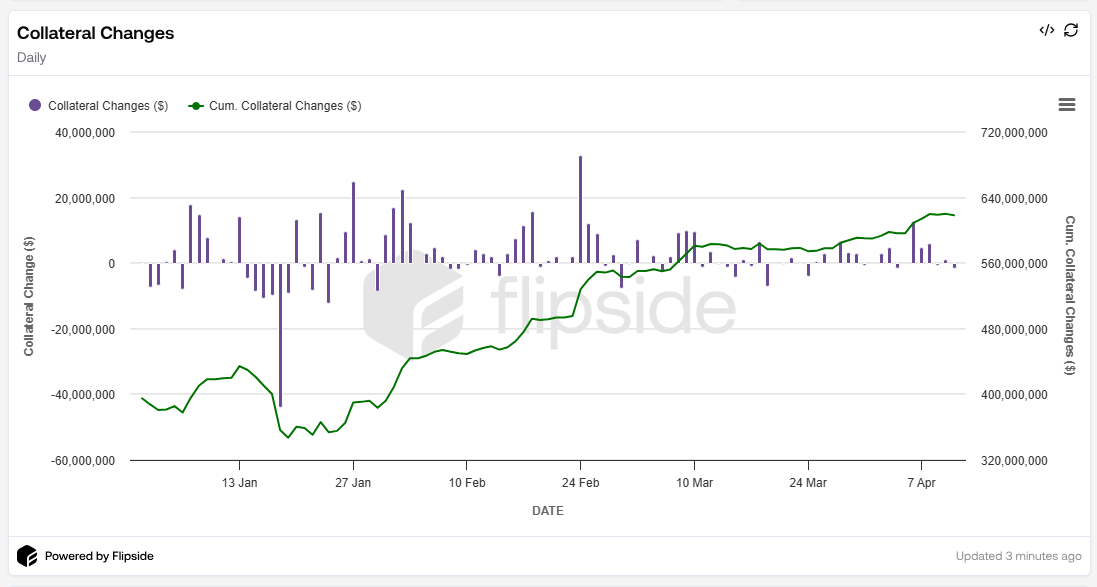The image size is (1097, 587).
Task: Click the Updated 3 minutes ago text
Action: 1018,556
